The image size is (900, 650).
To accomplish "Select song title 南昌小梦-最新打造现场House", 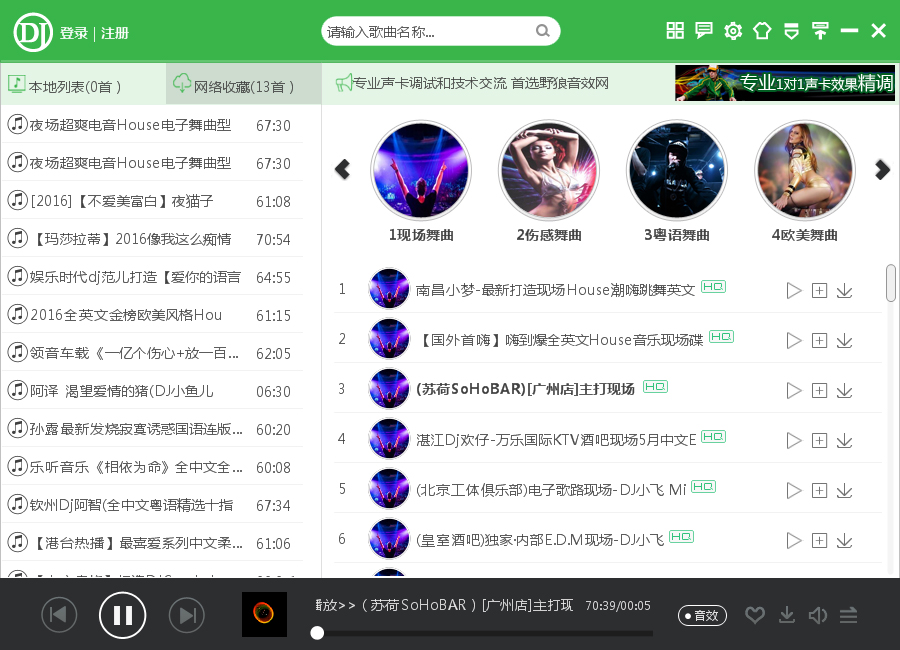I will click(x=555, y=290).
